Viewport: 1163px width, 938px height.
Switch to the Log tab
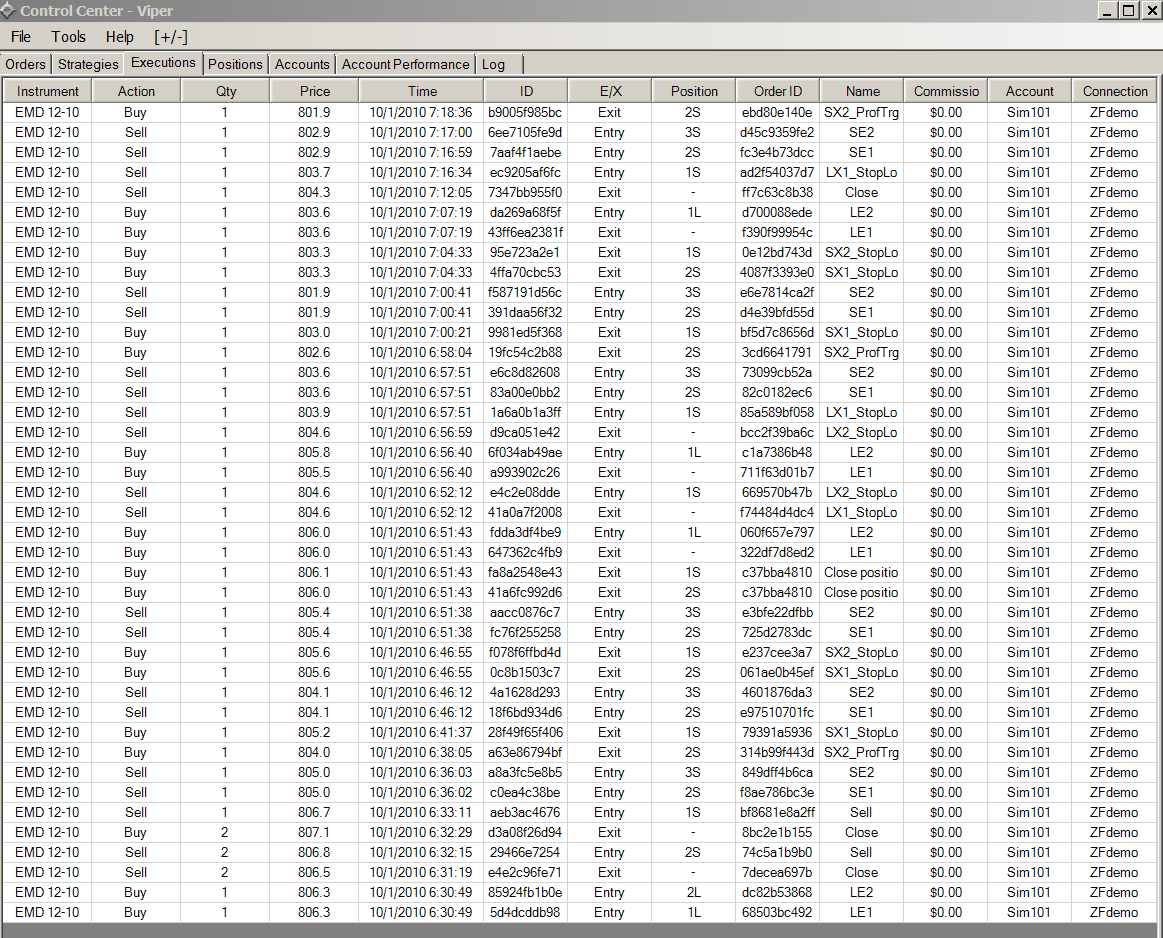[x=493, y=65]
